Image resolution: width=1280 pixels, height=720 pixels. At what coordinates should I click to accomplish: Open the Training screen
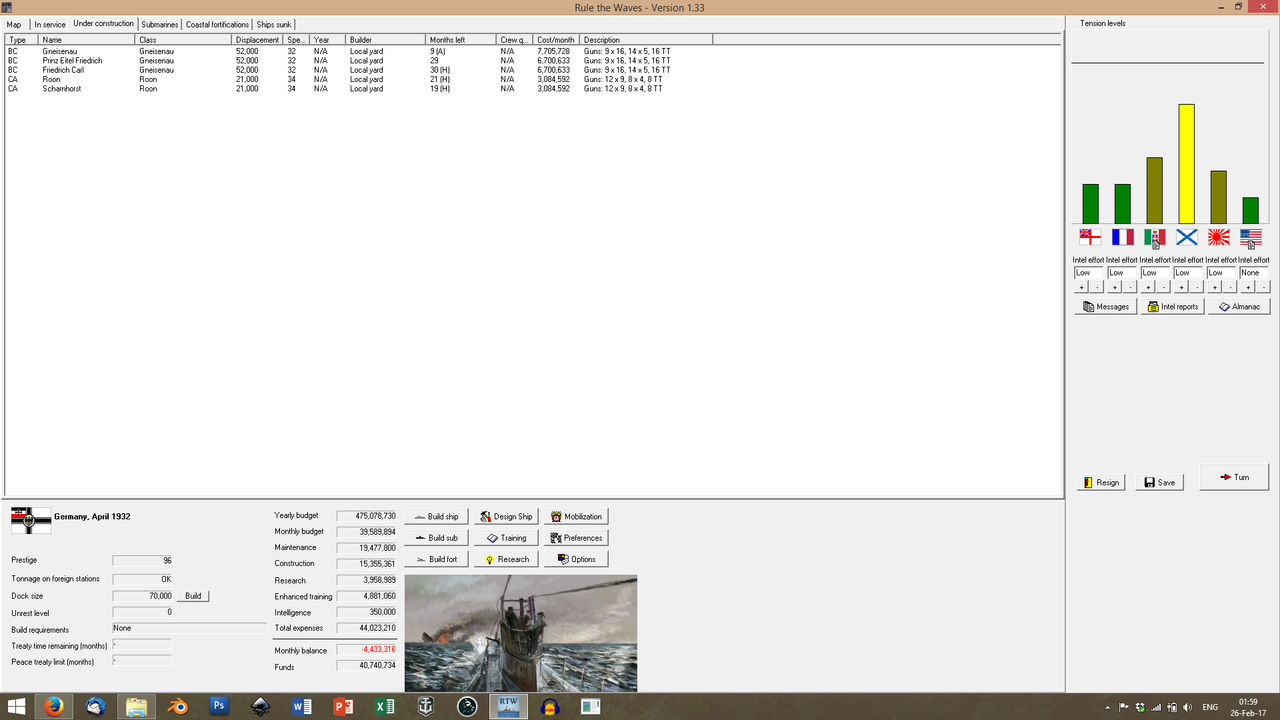coord(505,537)
